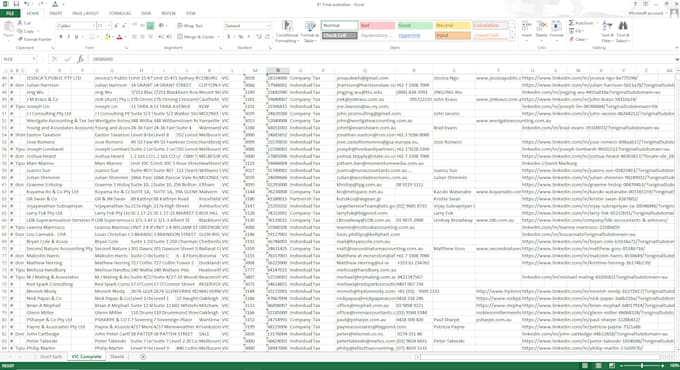Switch to the VIEW ribbon tab

(190, 13)
